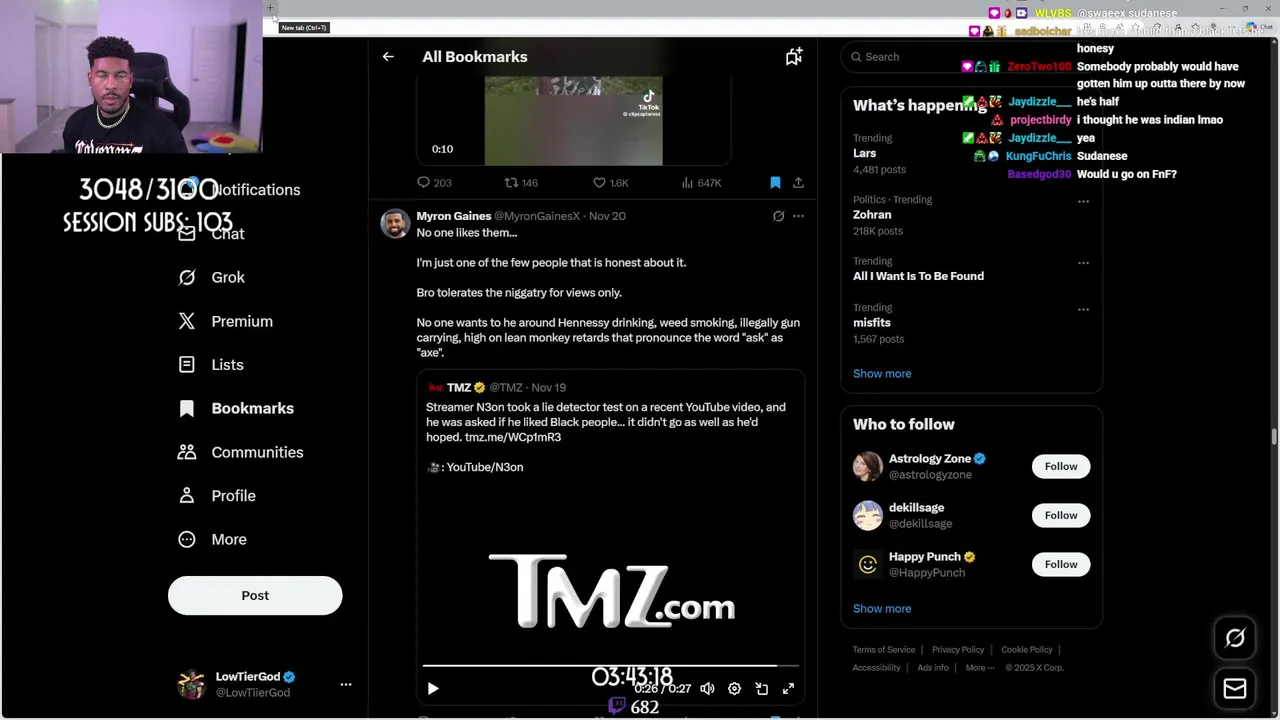Open the TMZ account name in quoted post
Image resolution: width=1280 pixels, height=720 pixels.
459,387
